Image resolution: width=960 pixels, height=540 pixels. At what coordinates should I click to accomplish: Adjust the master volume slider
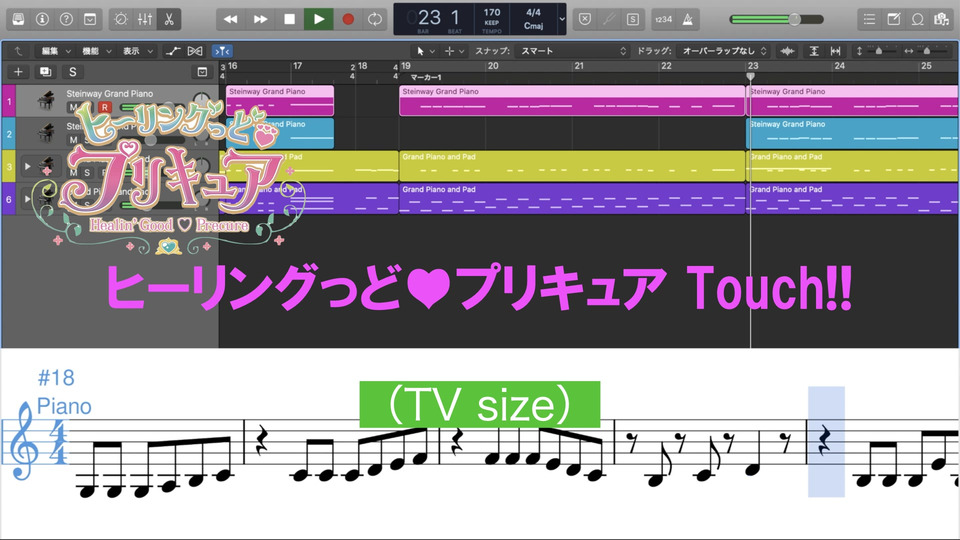[x=776, y=20]
